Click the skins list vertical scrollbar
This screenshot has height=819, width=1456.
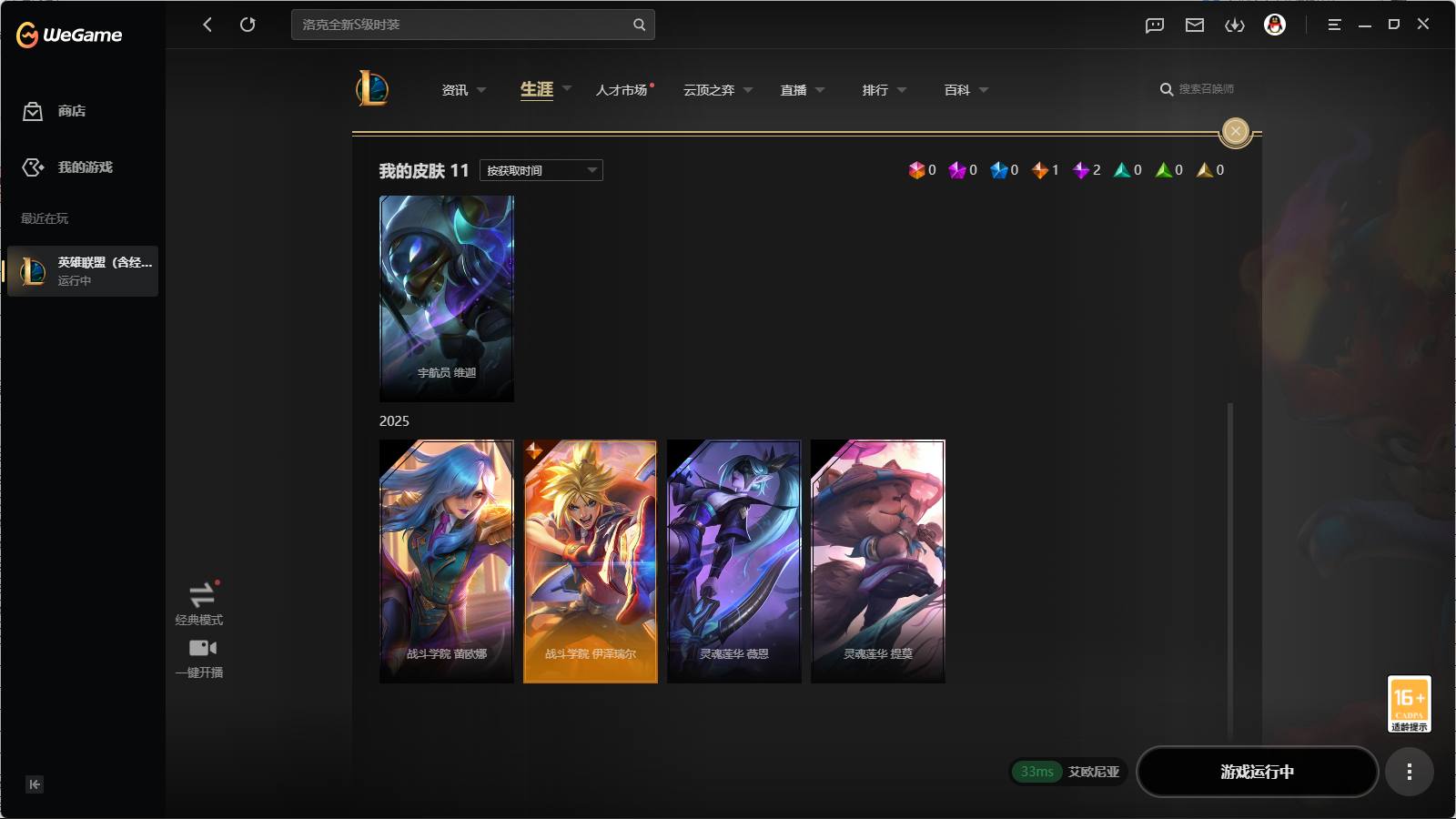(1230, 571)
